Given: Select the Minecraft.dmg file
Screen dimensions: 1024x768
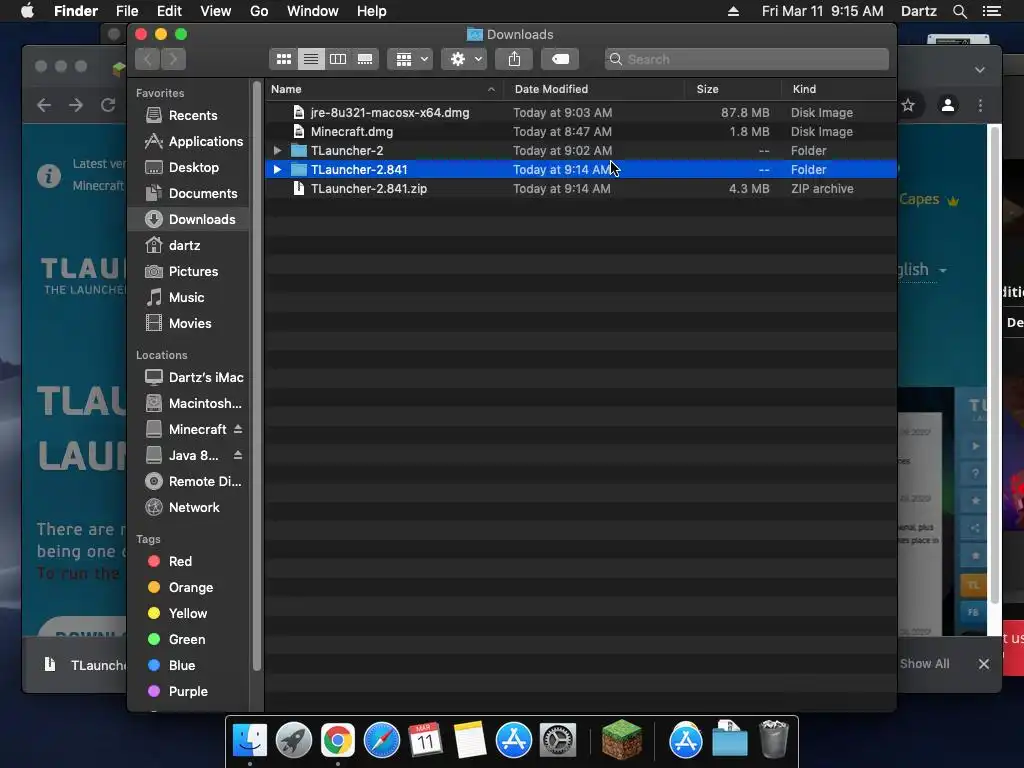Looking at the screenshot, I should click(x=581, y=132).
